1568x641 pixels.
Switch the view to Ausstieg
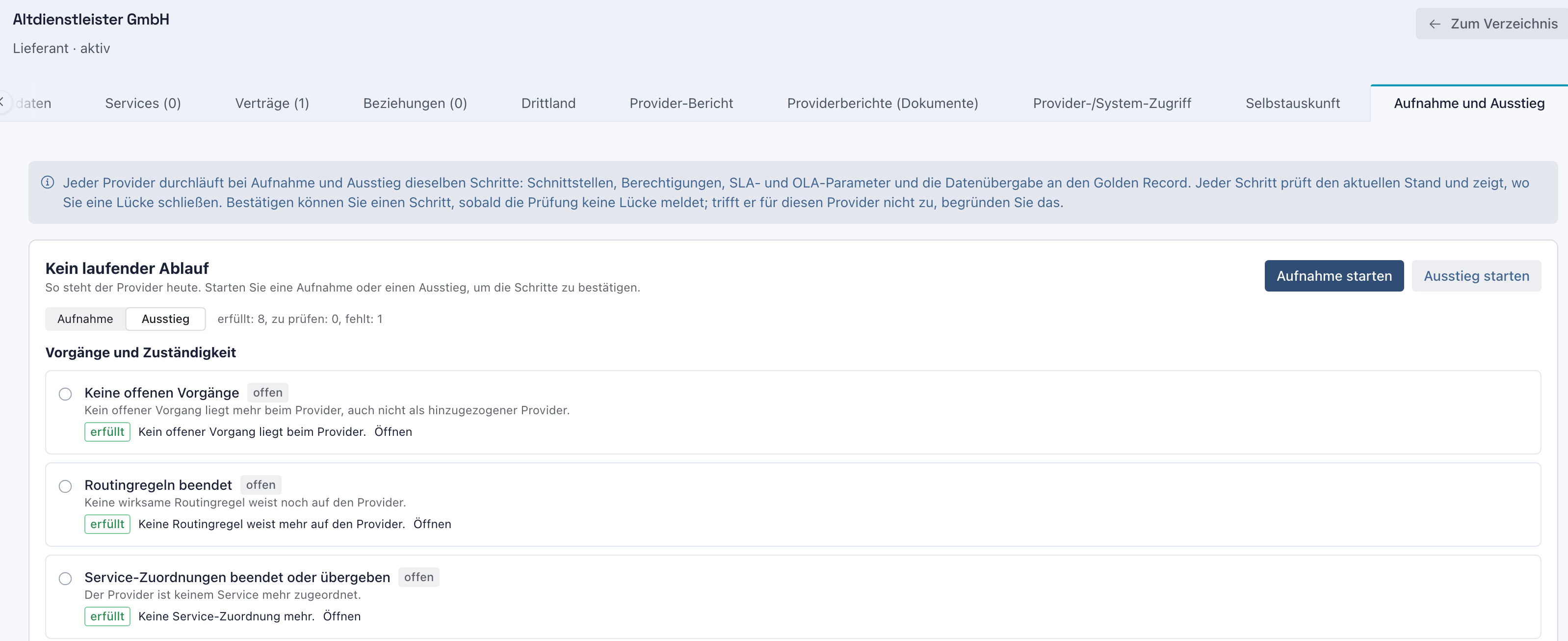pyautogui.click(x=165, y=319)
